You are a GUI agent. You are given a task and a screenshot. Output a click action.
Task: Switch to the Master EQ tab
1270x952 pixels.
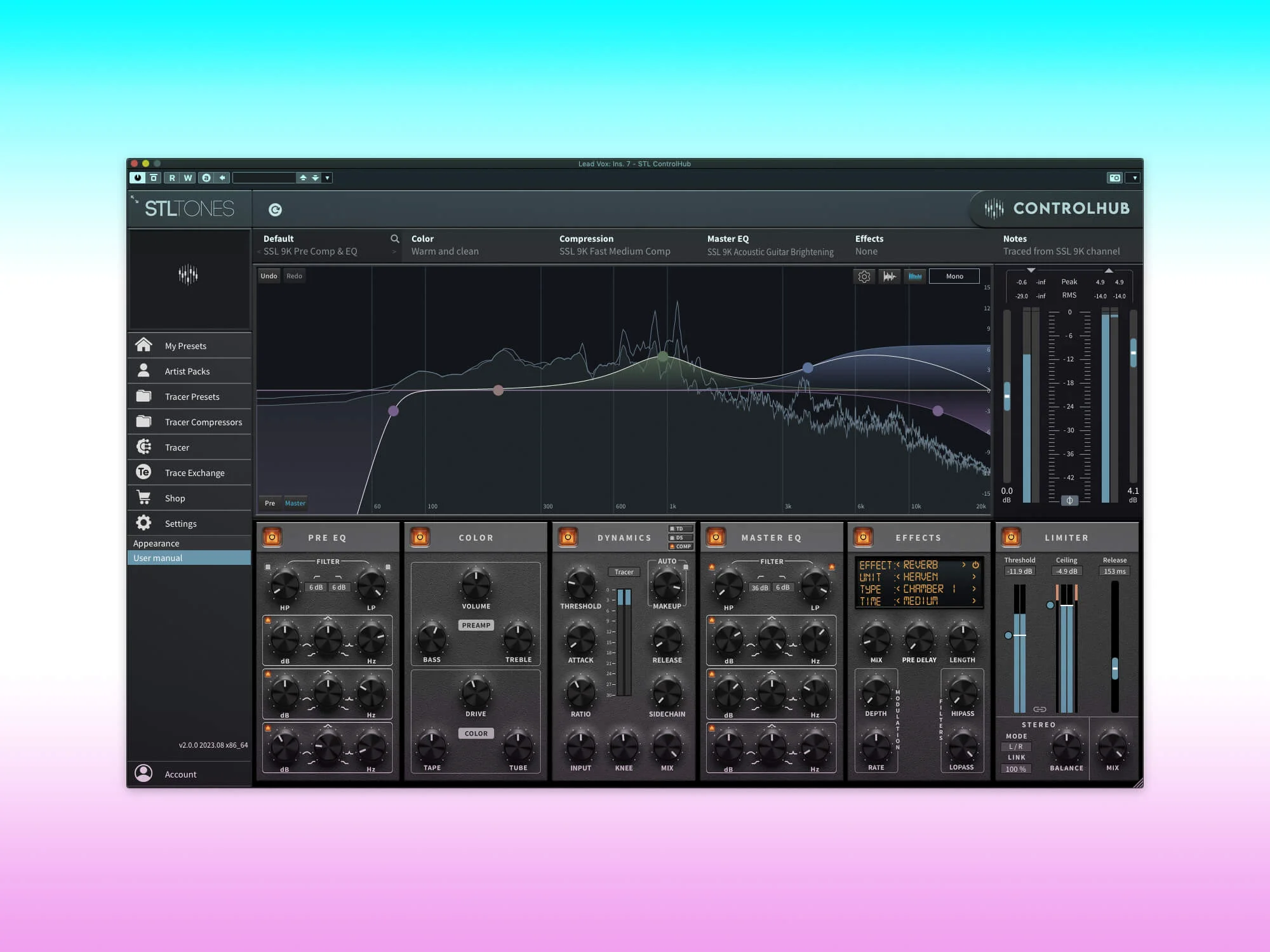coord(295,503)
